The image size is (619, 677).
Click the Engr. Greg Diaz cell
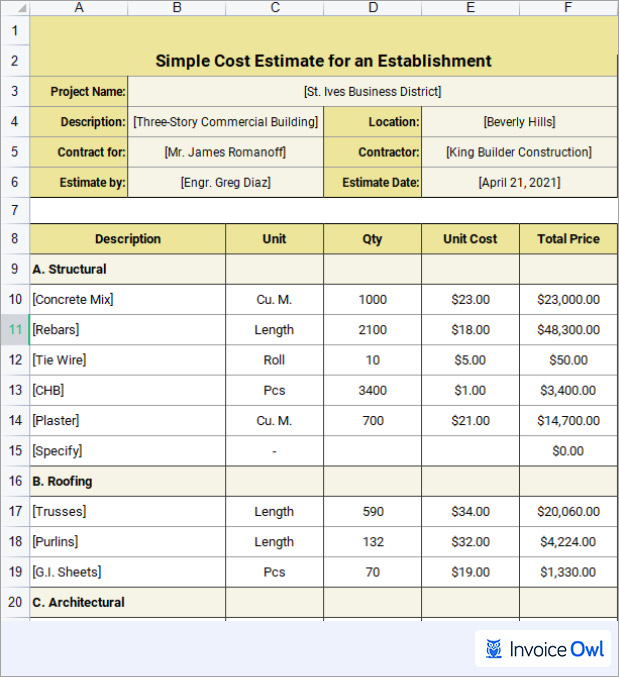tap(225, 182)
